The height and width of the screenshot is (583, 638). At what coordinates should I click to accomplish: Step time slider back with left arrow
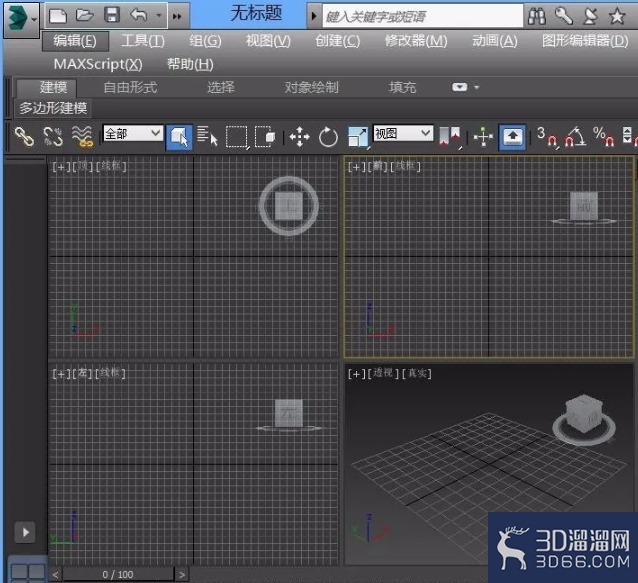(x=56, y=574)
